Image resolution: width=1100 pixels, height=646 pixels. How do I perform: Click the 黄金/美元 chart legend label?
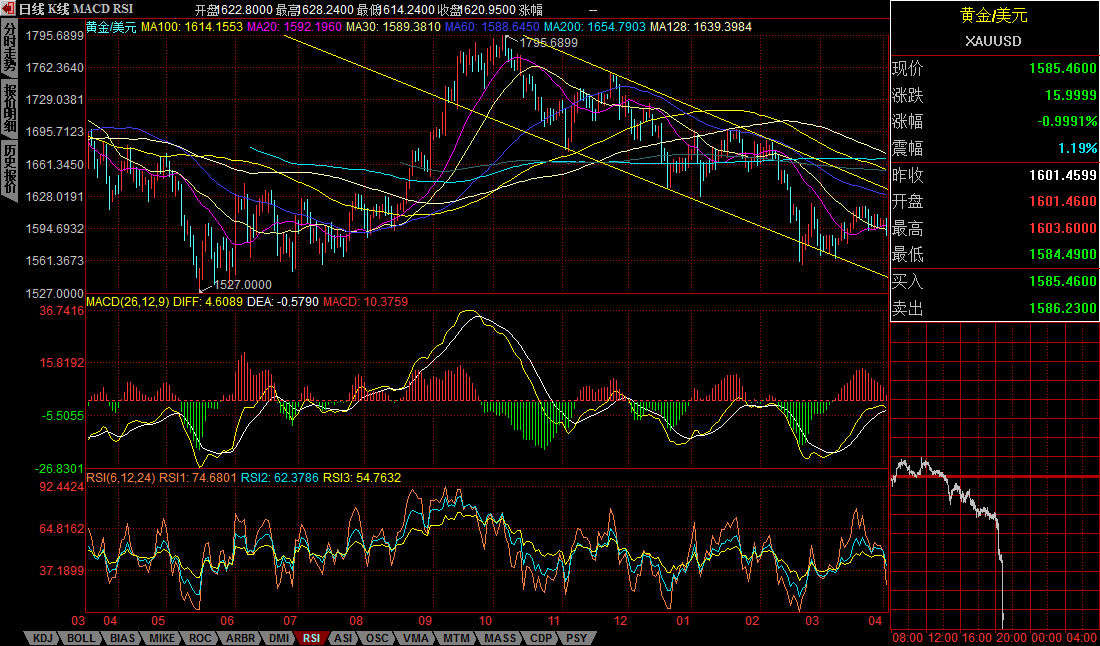click(x=112, y=27)
